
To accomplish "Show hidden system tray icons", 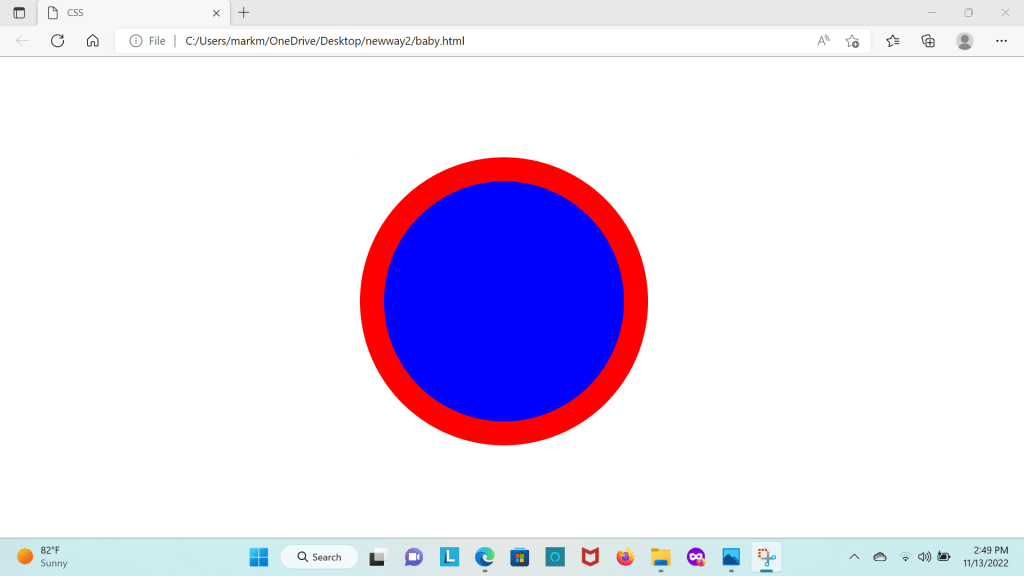I will (x=854, y=557).
